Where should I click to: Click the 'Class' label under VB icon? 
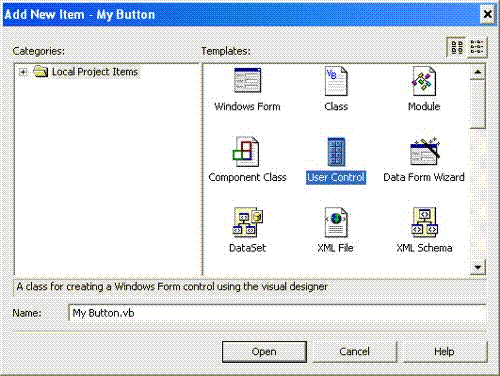coord(336,107)
